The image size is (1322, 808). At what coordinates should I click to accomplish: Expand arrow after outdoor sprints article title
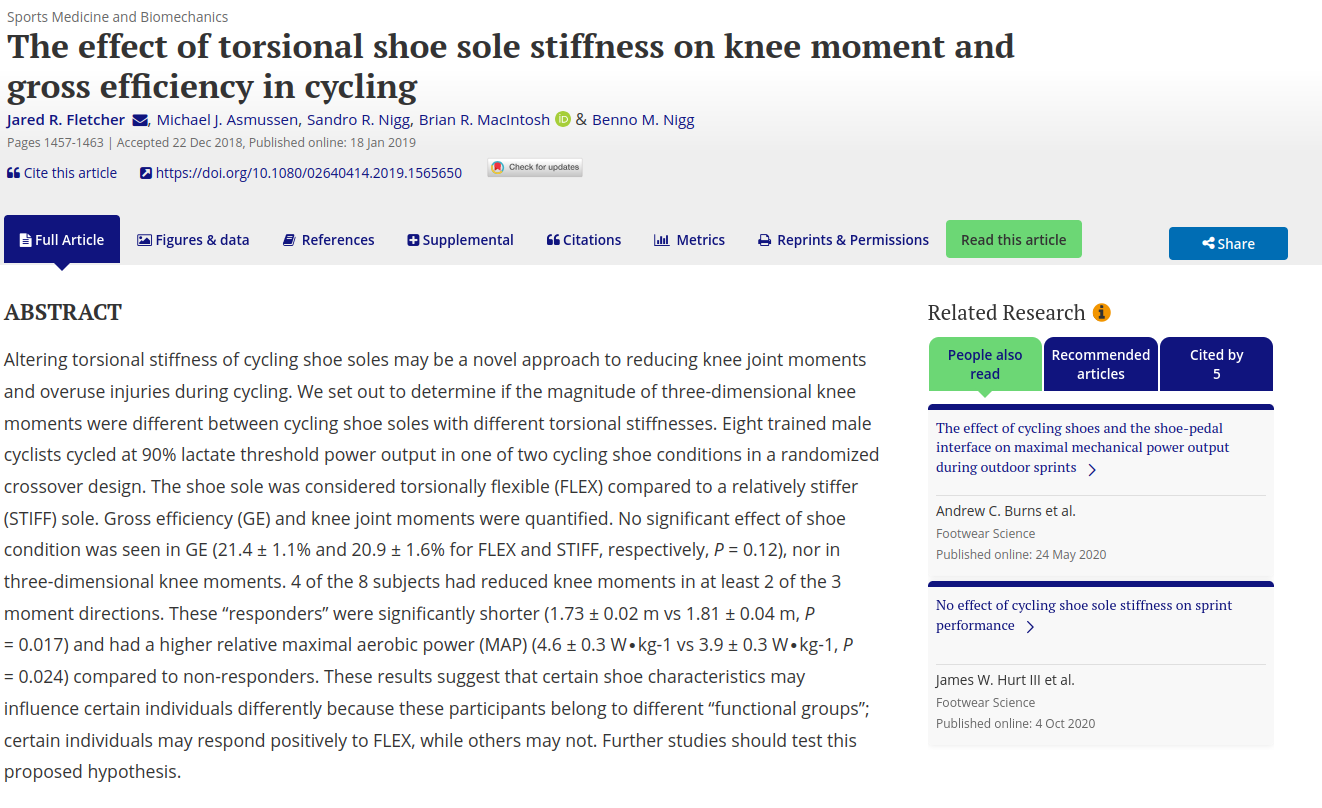[x=1092, y=469]
